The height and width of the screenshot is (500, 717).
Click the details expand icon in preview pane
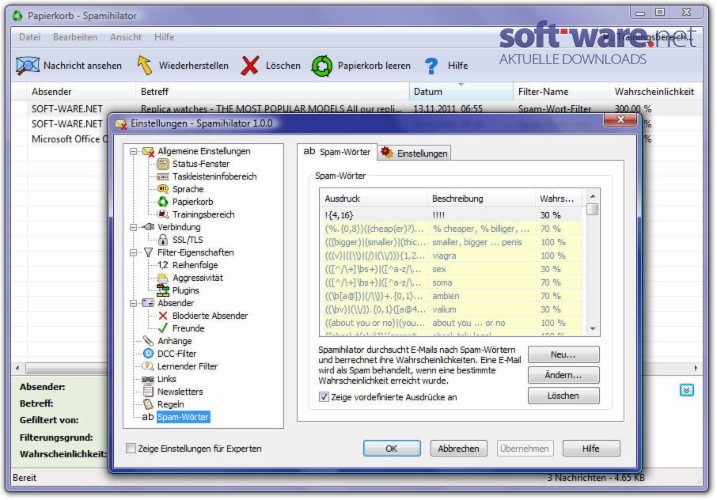686,390
